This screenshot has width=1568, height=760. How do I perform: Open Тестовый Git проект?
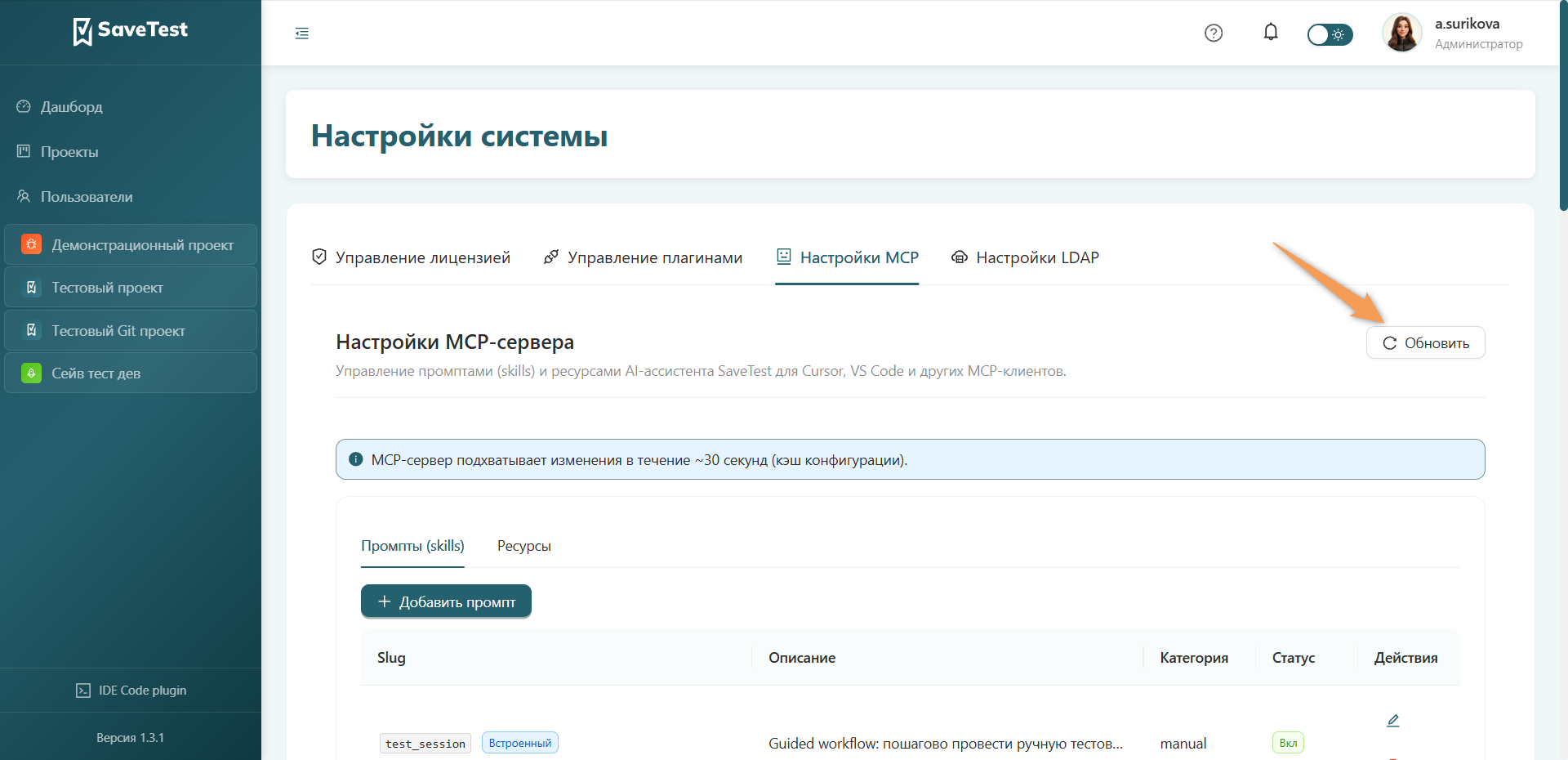point(131,330)
